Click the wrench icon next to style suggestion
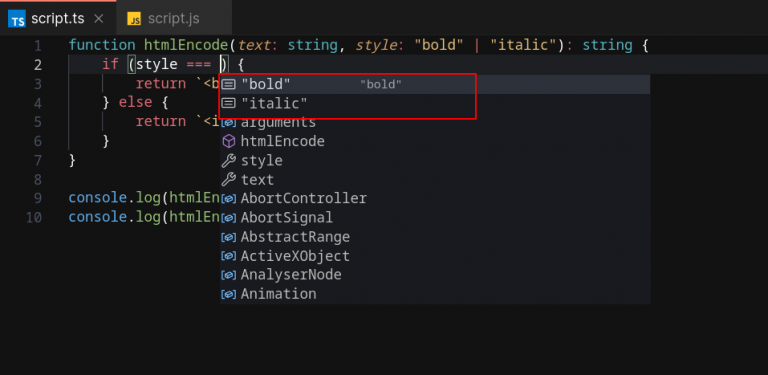The width and height of the screenshot is (768, 375). tap(228, 161)
